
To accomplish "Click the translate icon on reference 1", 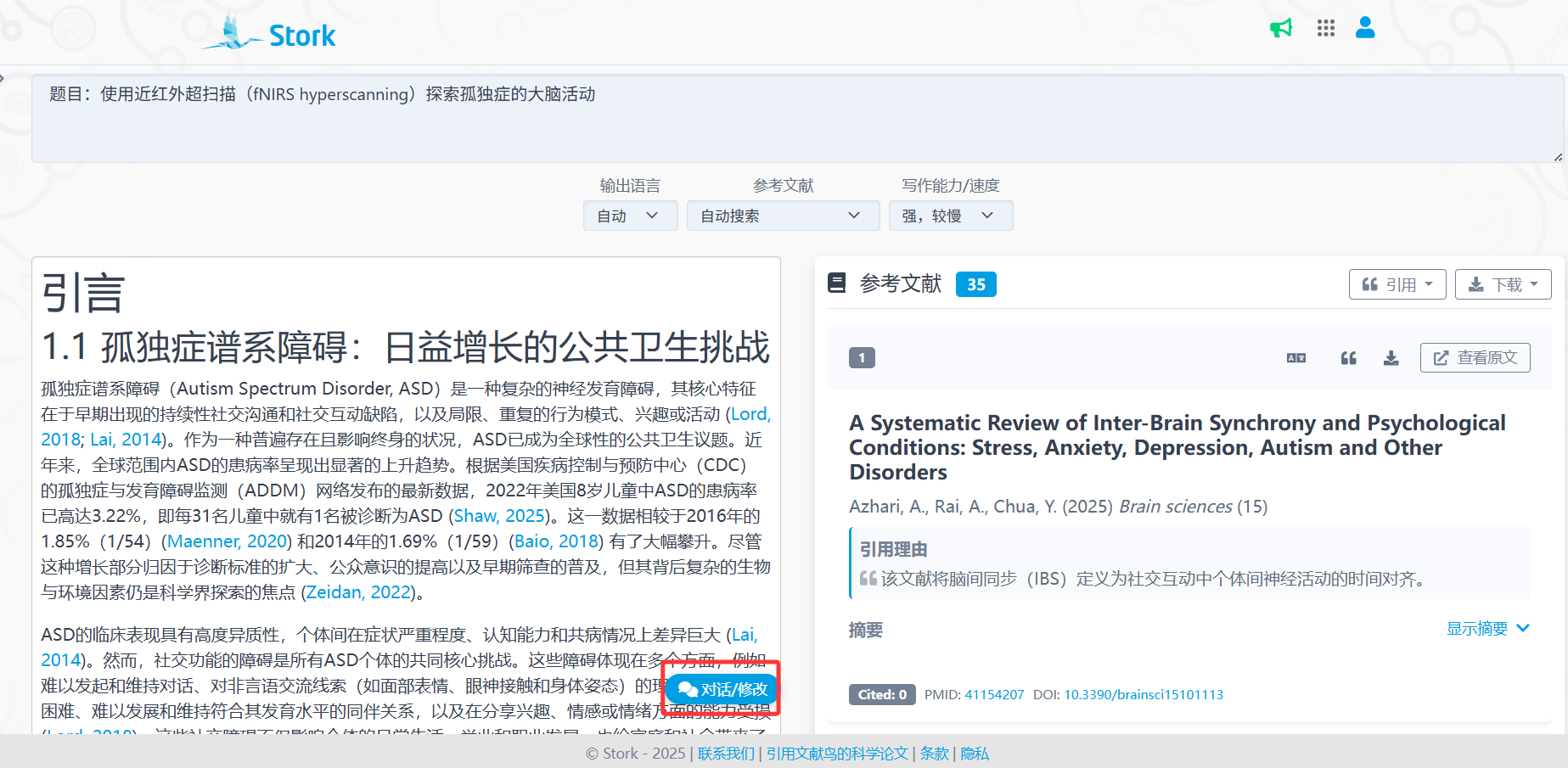I will pos(1295,358).
